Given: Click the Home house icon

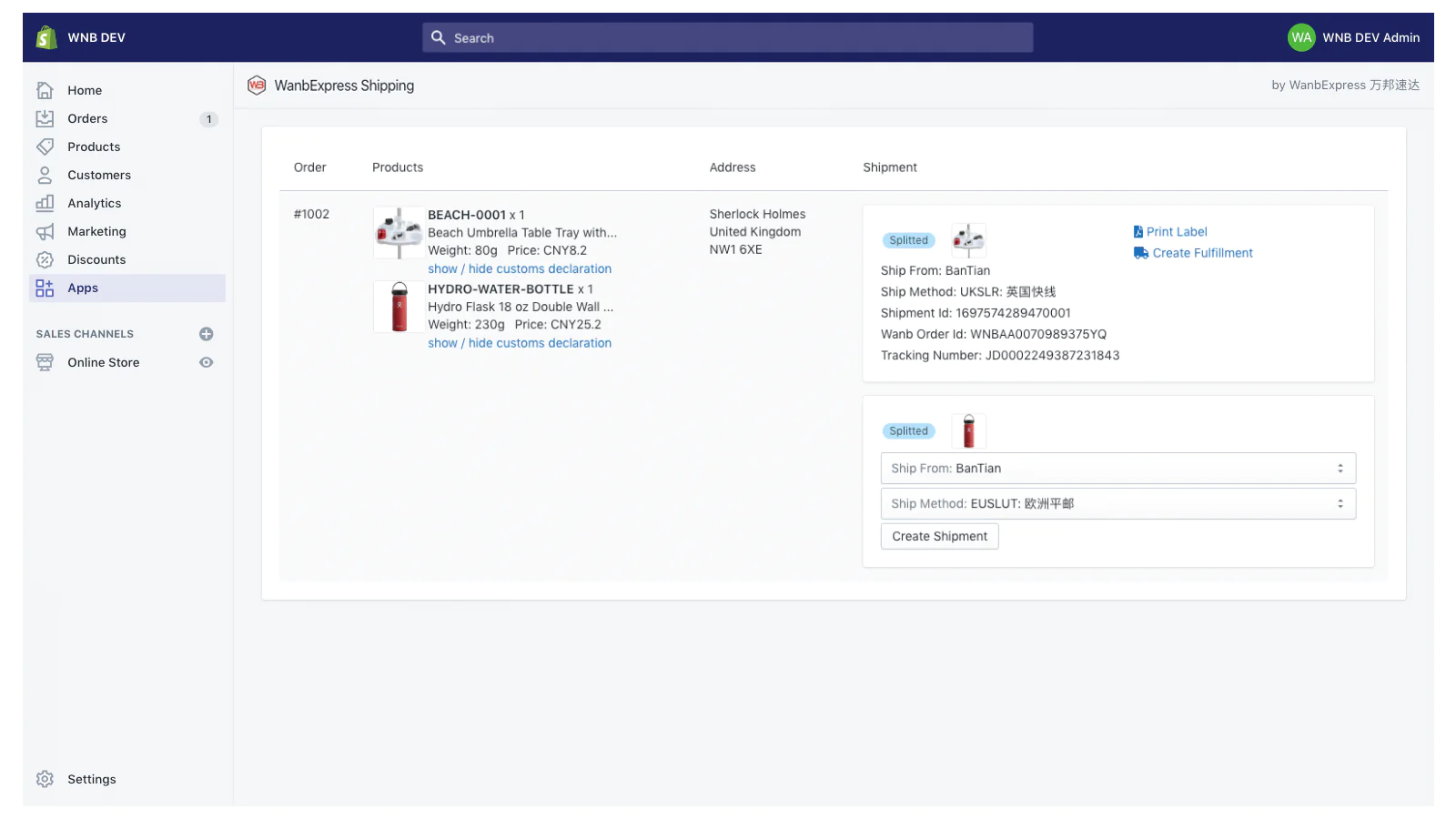Looking at the screenshot, I should 45,90.
